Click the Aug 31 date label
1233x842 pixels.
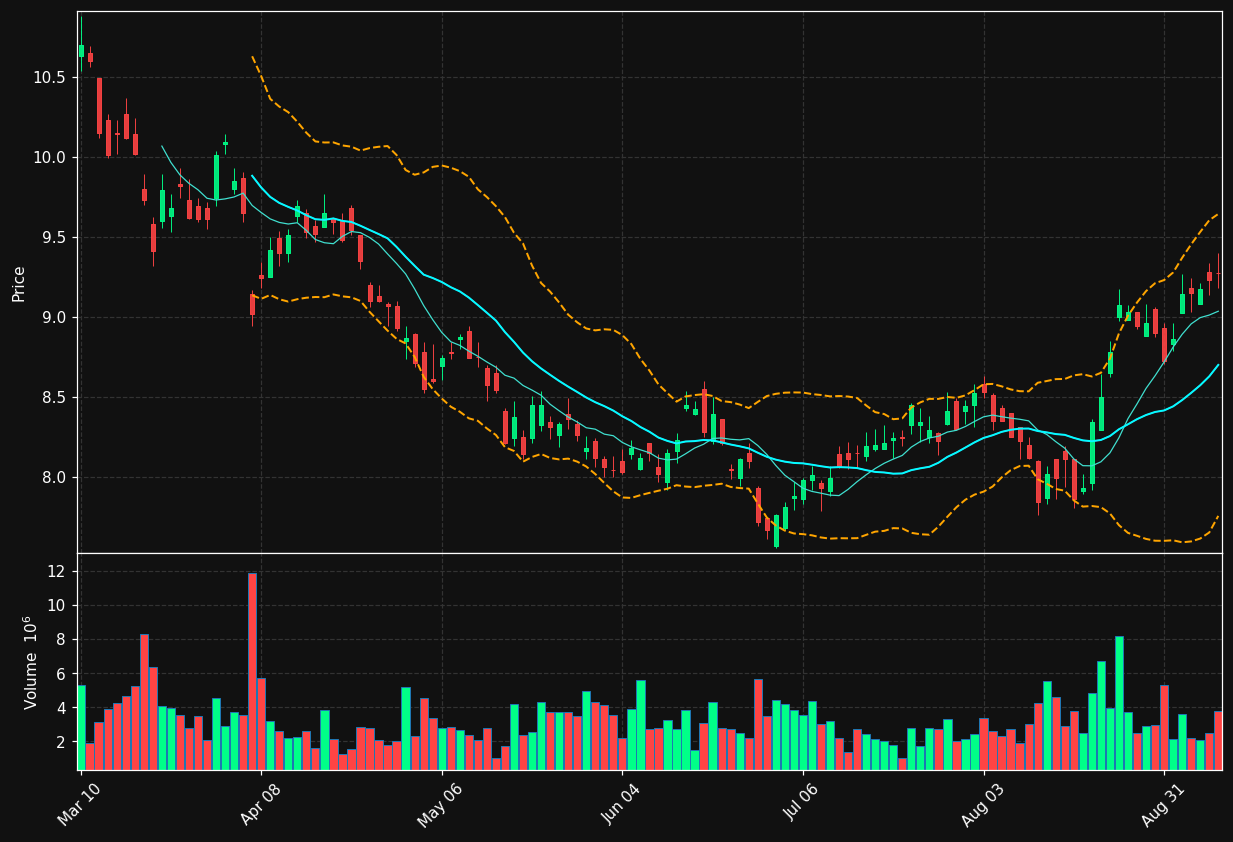click(1164, 803)
